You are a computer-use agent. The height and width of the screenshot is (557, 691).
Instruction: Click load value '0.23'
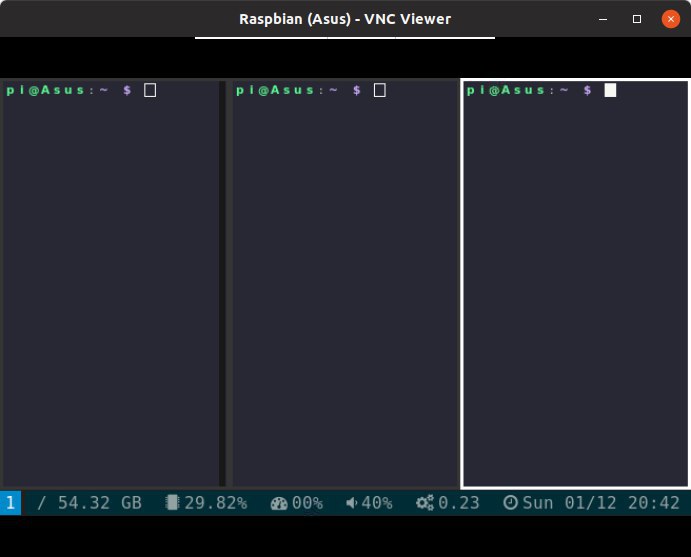point(459,503)
